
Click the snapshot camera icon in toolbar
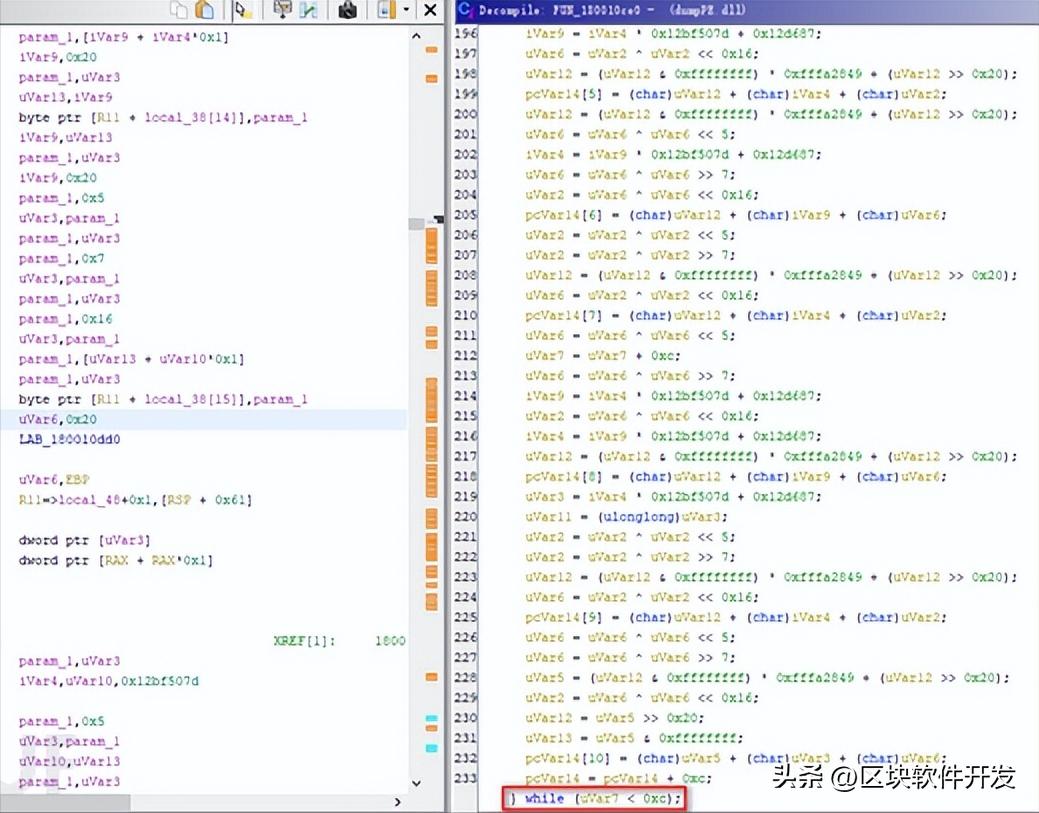coord(347,10)
